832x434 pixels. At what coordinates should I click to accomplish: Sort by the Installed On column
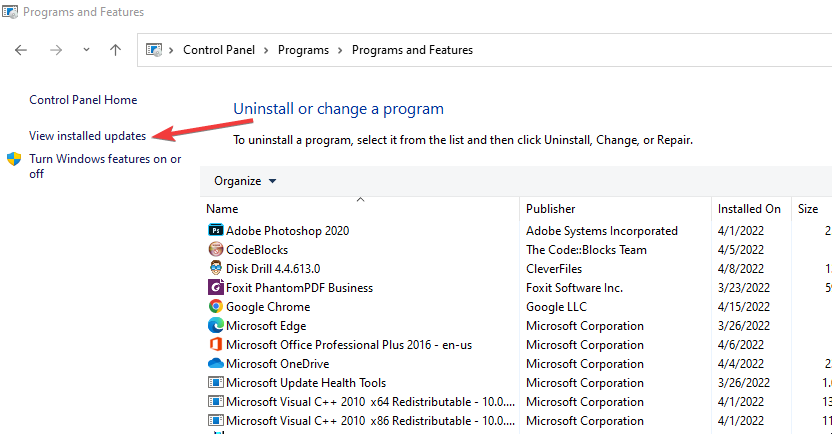749,209
